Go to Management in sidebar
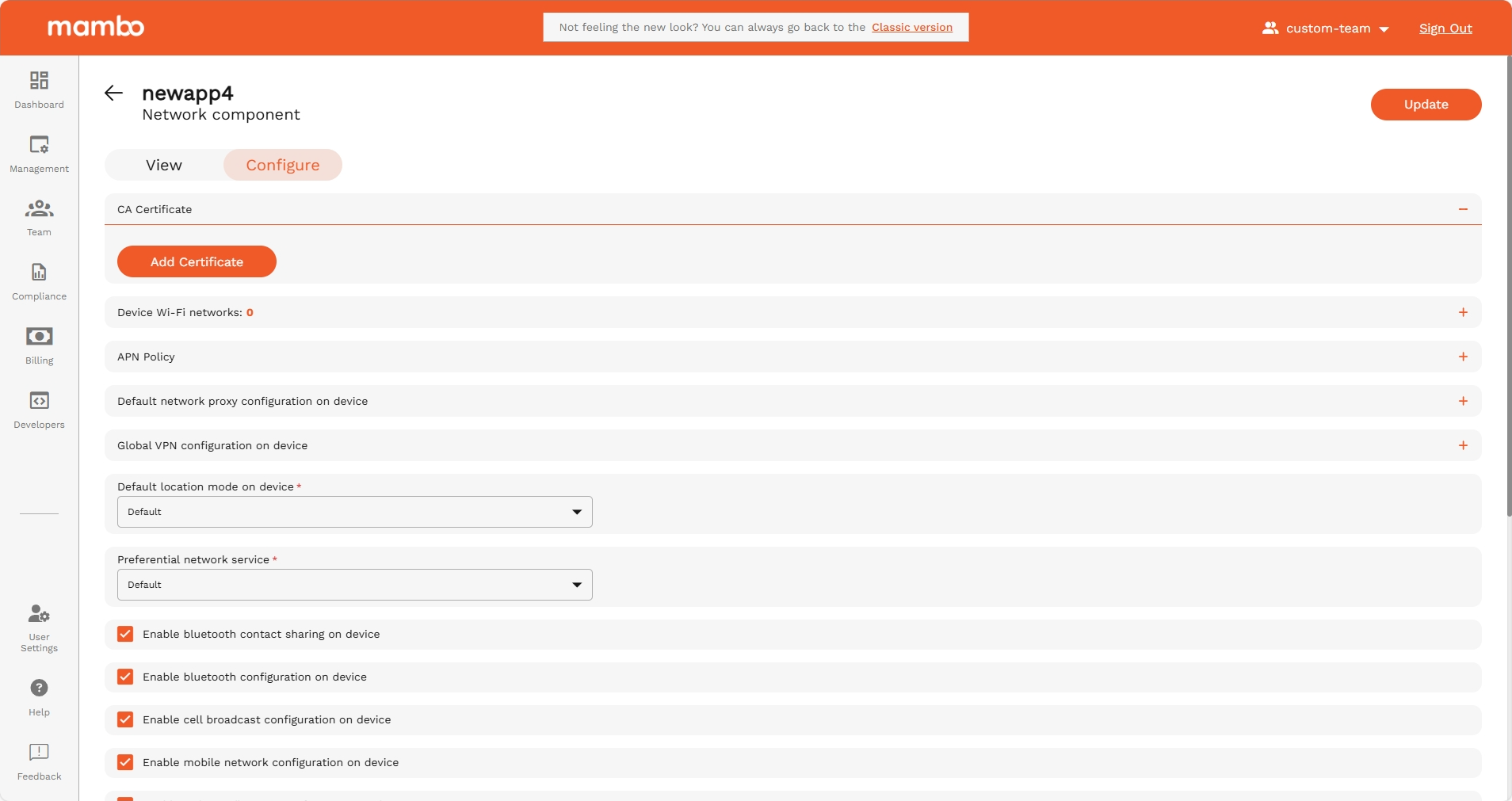1512x801 pixels. click(39, 145)
